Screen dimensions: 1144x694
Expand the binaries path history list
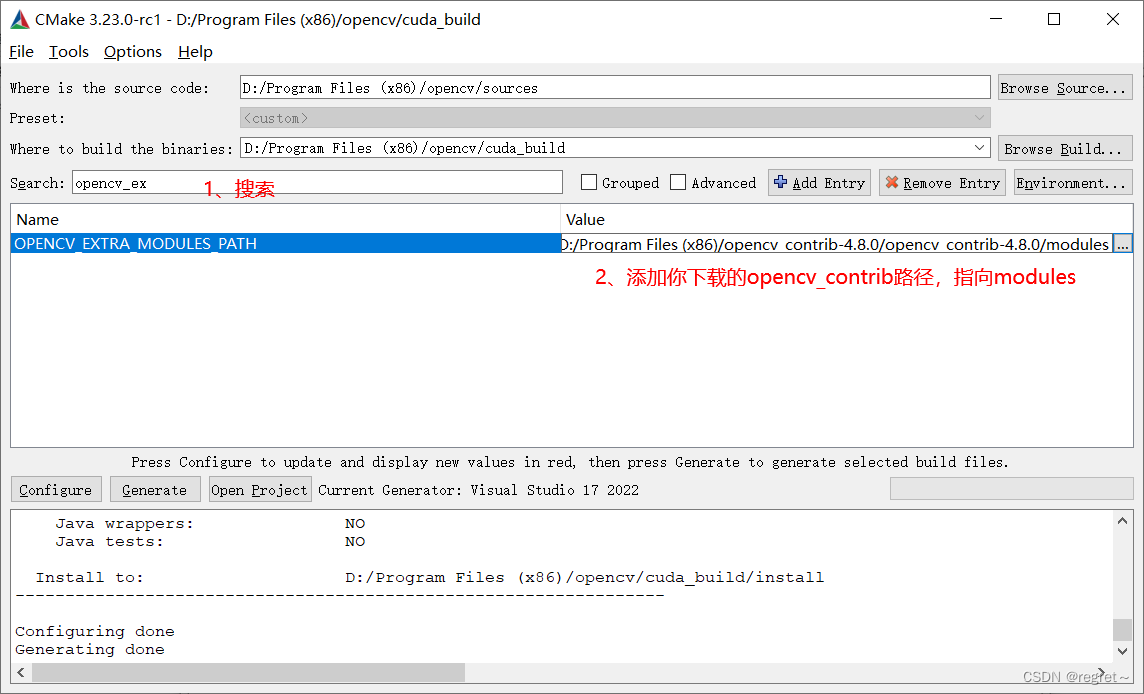point(977,148)
